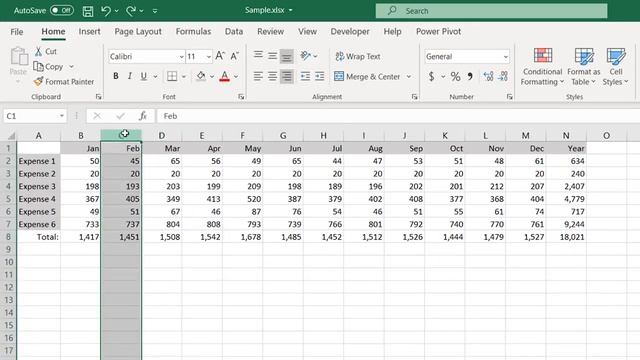The image size is (640, 360).
Task: Expand the Copy options arrow
Action: 71,67
